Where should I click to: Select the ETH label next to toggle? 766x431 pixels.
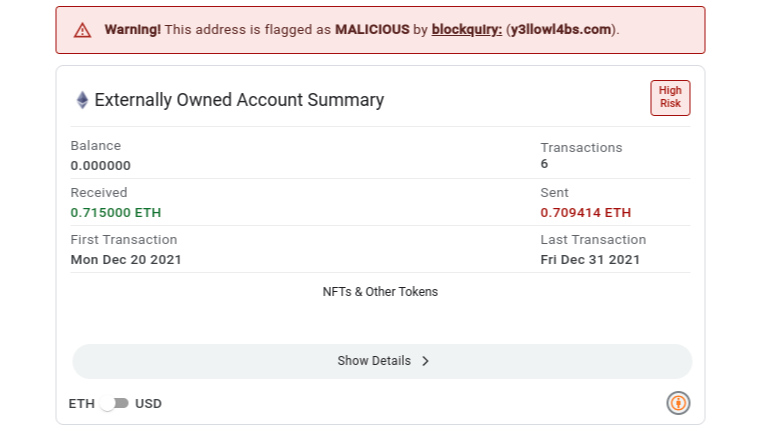82,404
